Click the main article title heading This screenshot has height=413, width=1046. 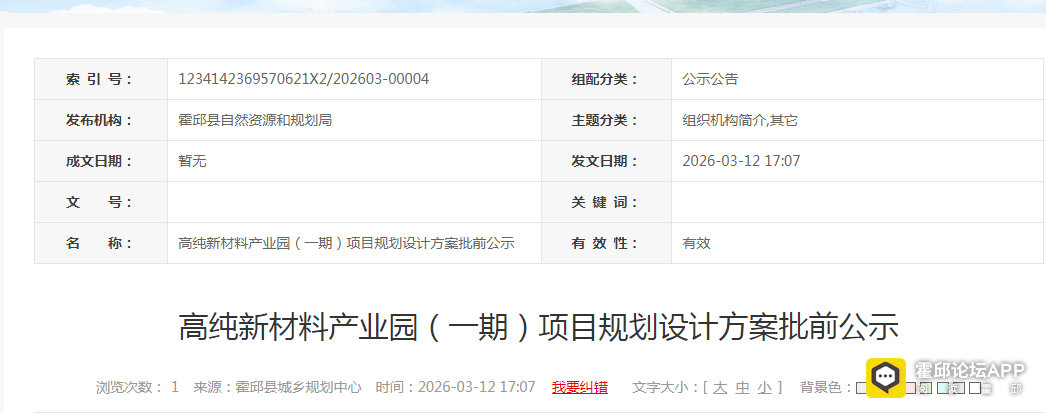(538, 327)
